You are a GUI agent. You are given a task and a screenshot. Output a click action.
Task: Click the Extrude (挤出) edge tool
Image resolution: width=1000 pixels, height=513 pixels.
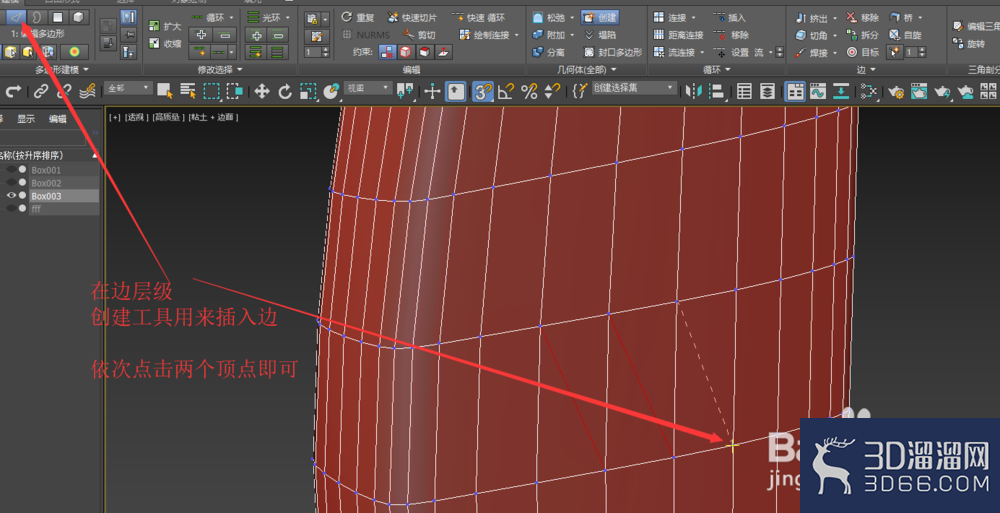coord(811,18)
